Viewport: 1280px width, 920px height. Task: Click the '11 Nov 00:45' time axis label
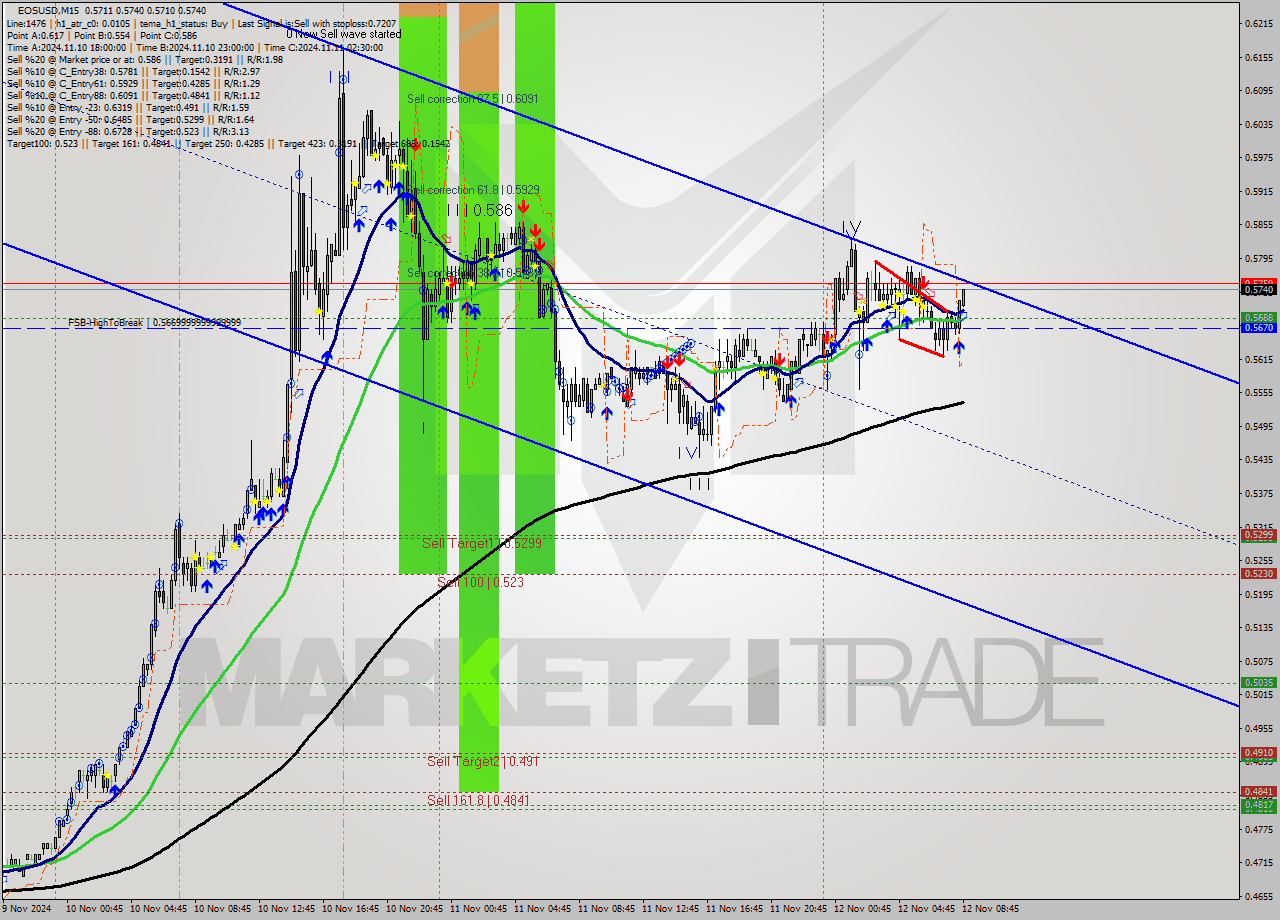tap(479, 909)
